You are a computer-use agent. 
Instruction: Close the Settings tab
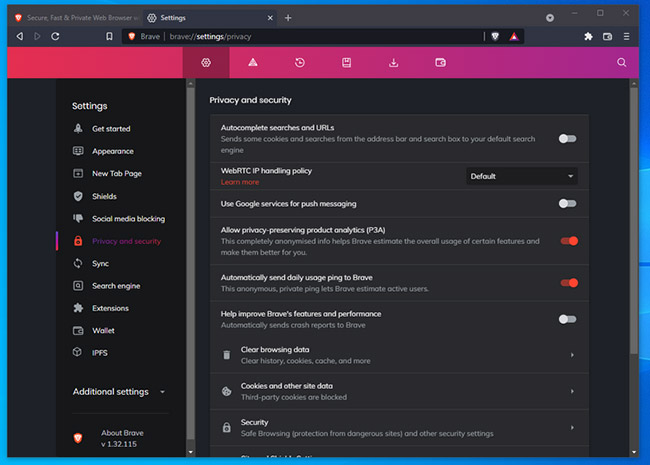click(x=270, y=18)
